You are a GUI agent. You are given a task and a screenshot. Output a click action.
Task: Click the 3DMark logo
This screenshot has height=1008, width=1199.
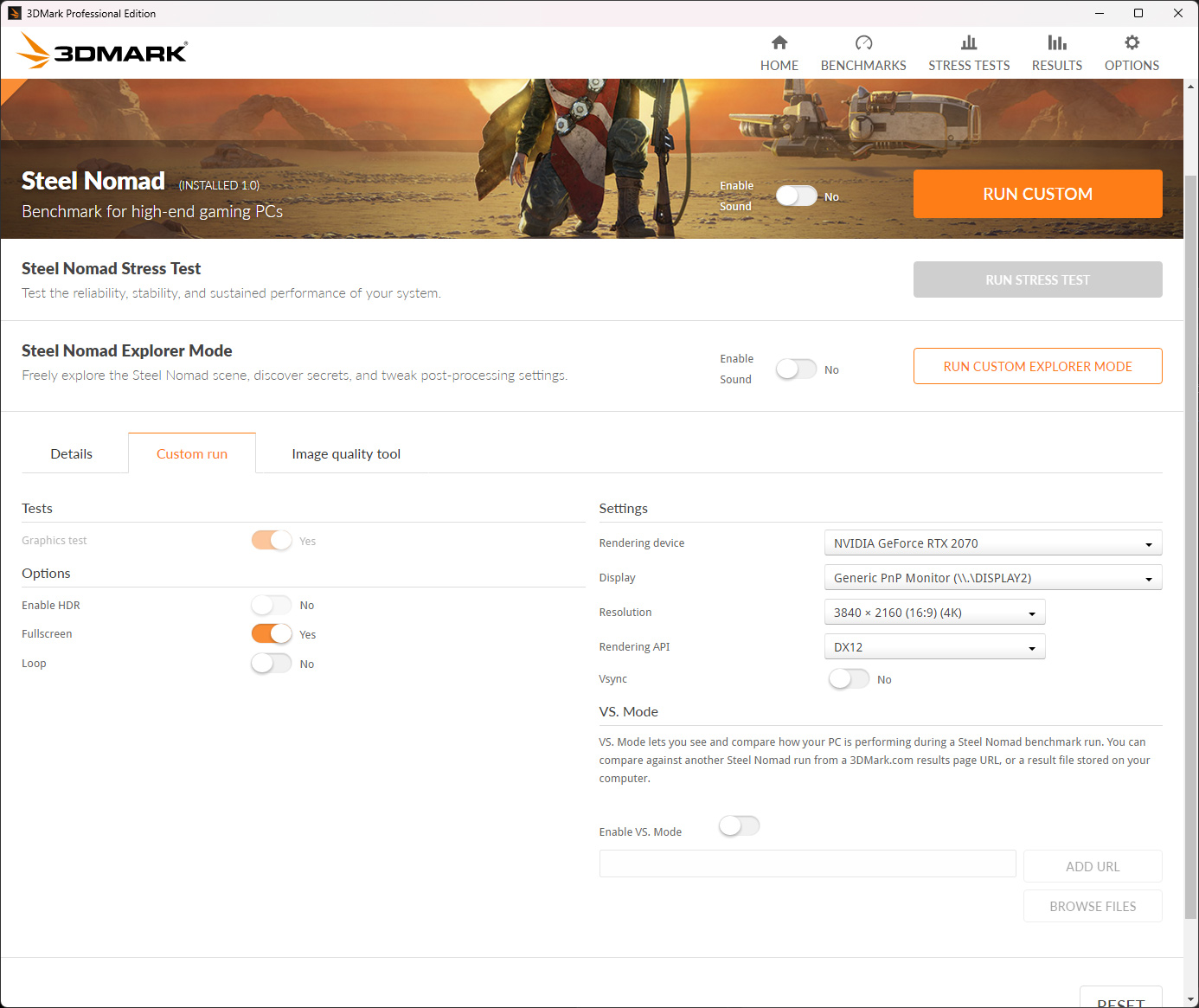coord(102,51)
